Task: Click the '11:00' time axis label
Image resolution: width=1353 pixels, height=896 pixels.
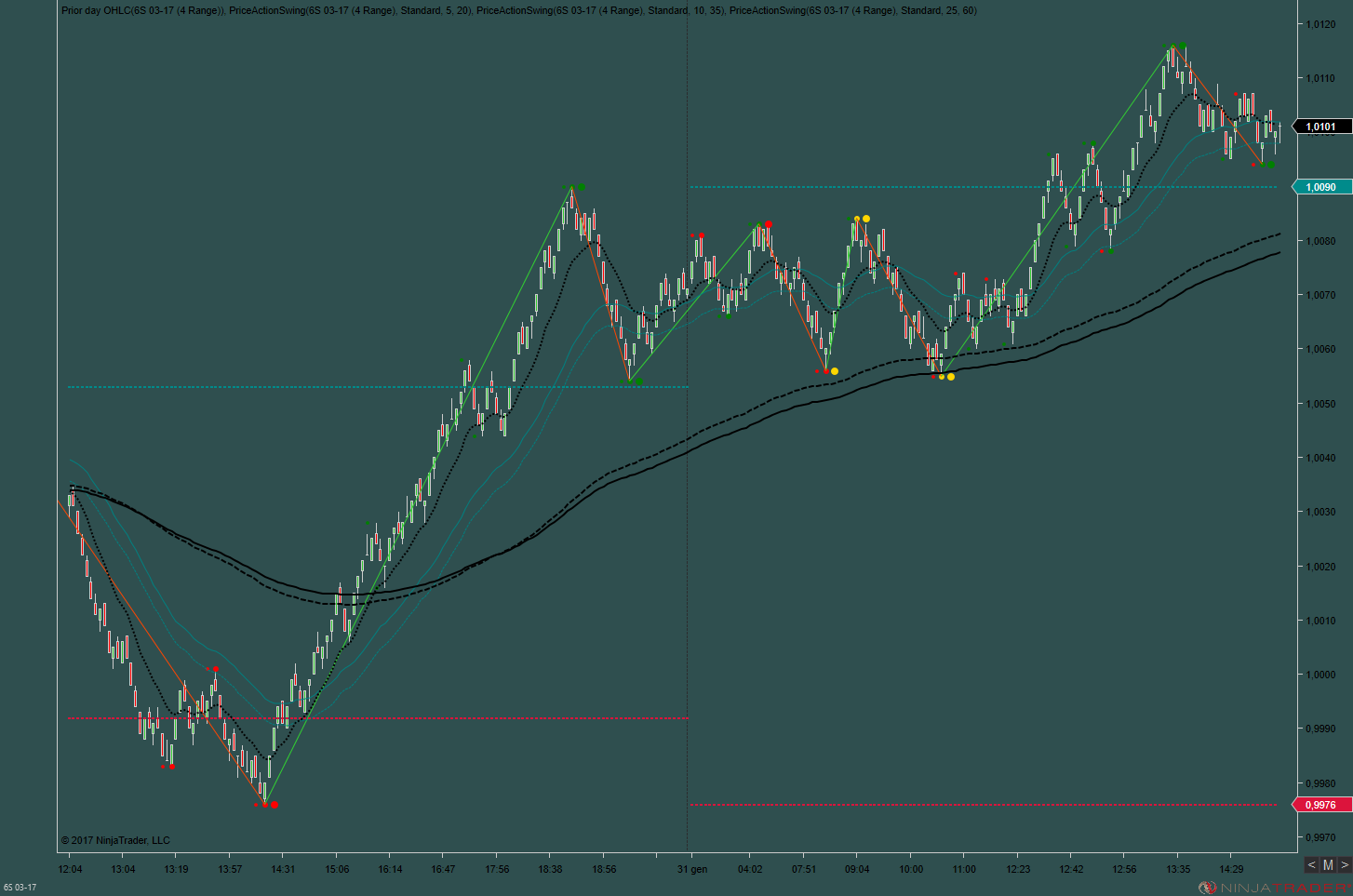Action: tap(964, 869)
